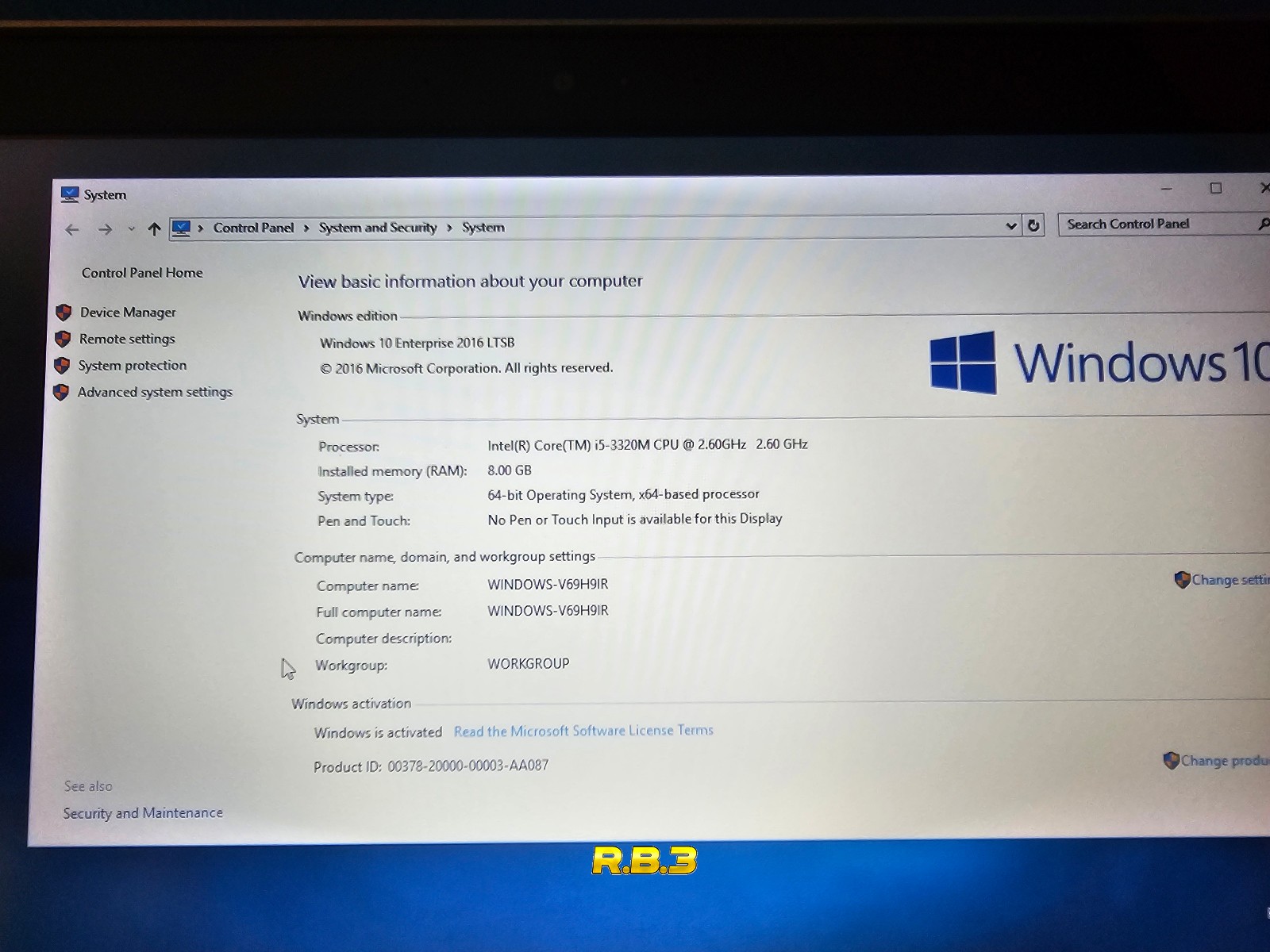The height and width of the screenshot is (952, 1270).
Task: Minimize the System window
Action: (1166, 189)
